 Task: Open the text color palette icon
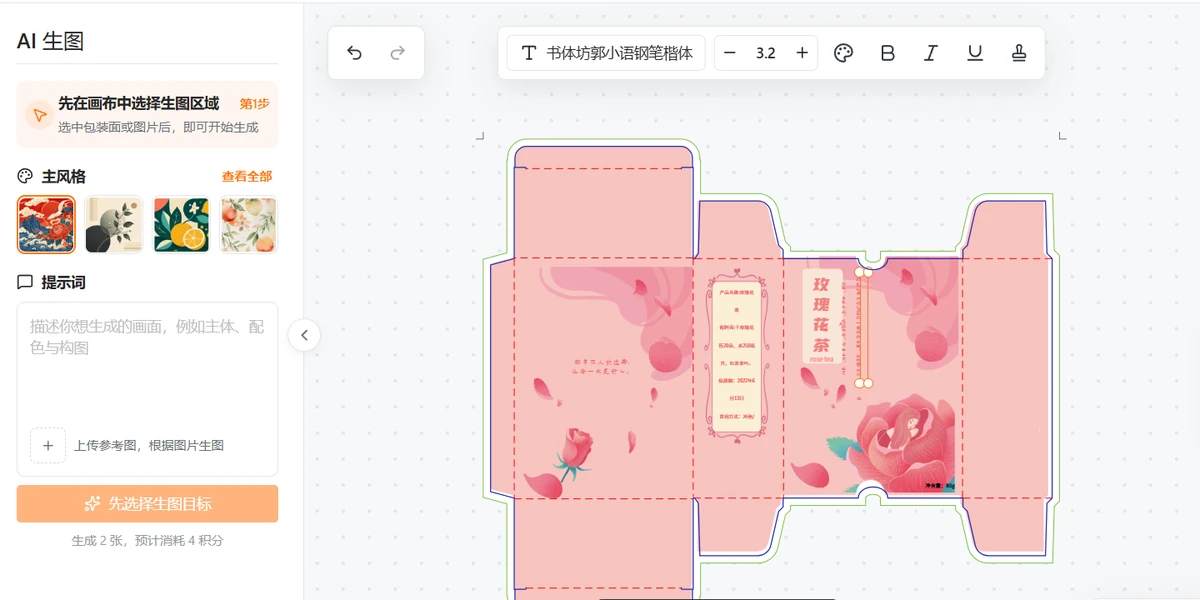coord(844,53)
